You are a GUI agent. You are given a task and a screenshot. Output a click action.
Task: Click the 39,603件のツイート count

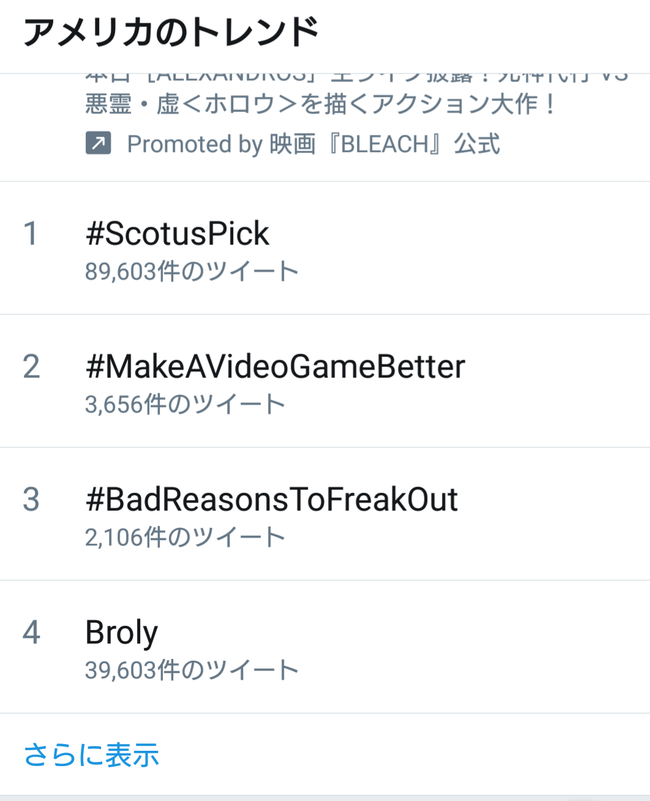pos(192,670)
